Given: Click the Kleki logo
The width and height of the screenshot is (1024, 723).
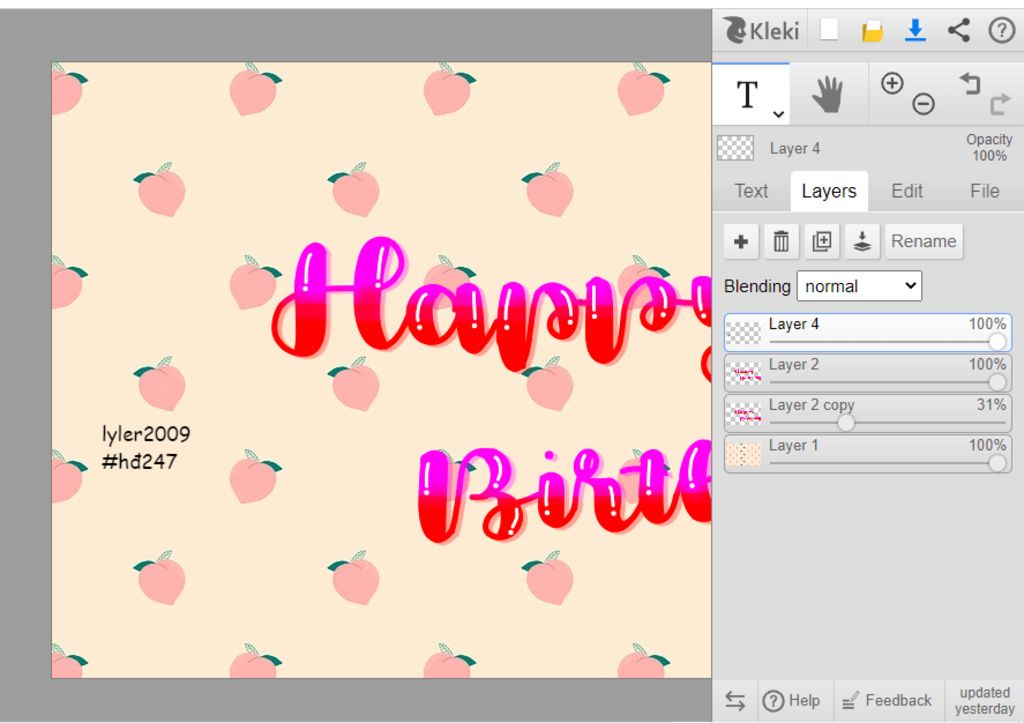Looking at the screenshot, I should point(761,30).
